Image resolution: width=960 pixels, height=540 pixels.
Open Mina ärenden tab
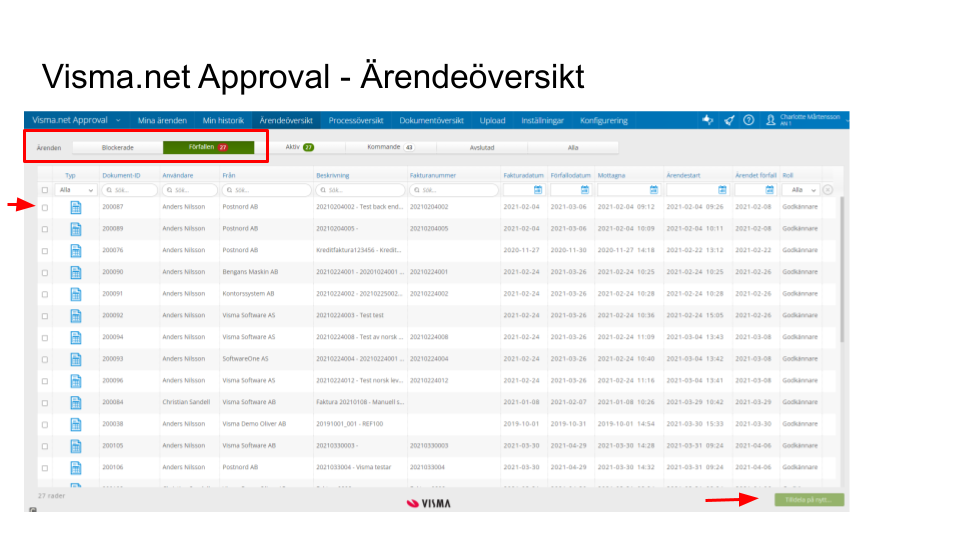(162, 120)
